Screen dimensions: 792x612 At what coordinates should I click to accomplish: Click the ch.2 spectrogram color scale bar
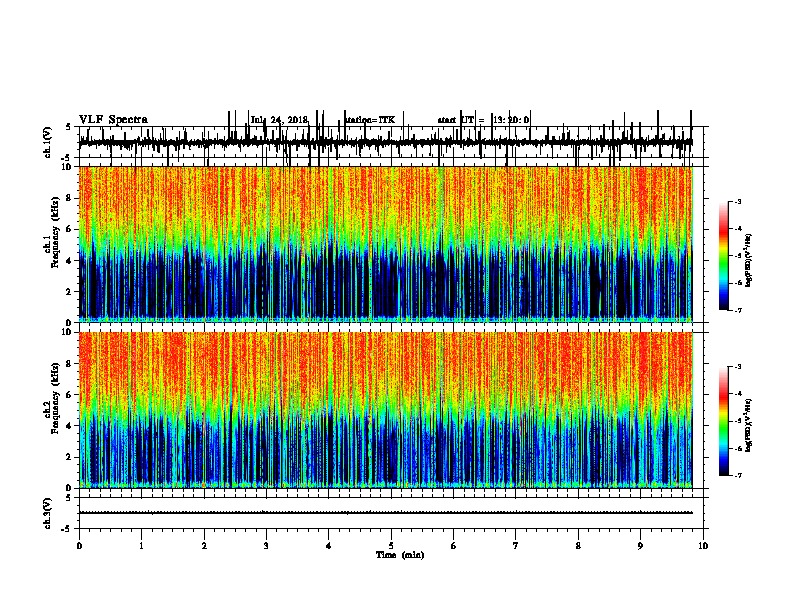pos(724,421)
